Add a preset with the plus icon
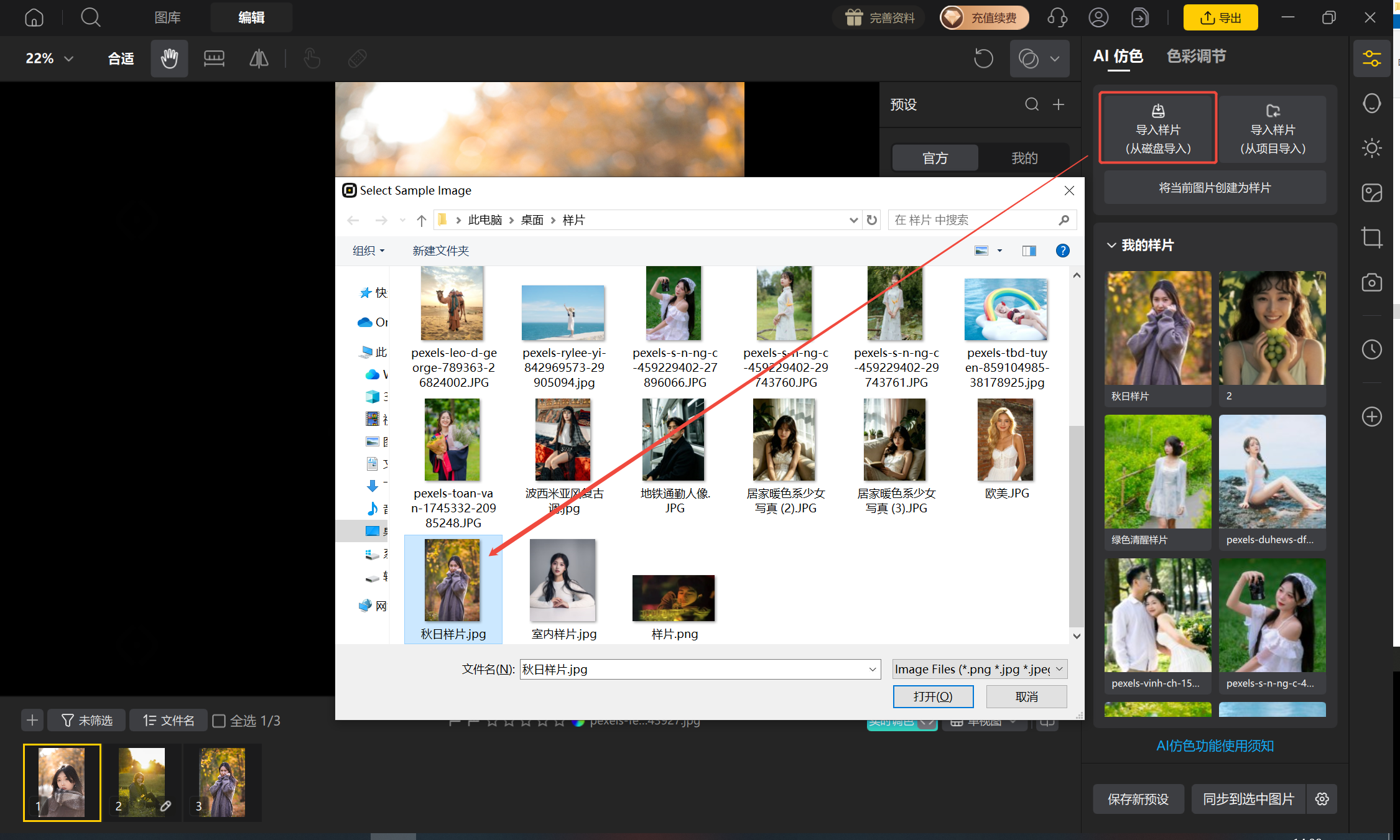The width and height of the screenshot is (1400, 840). click(x=1059, y=104)
